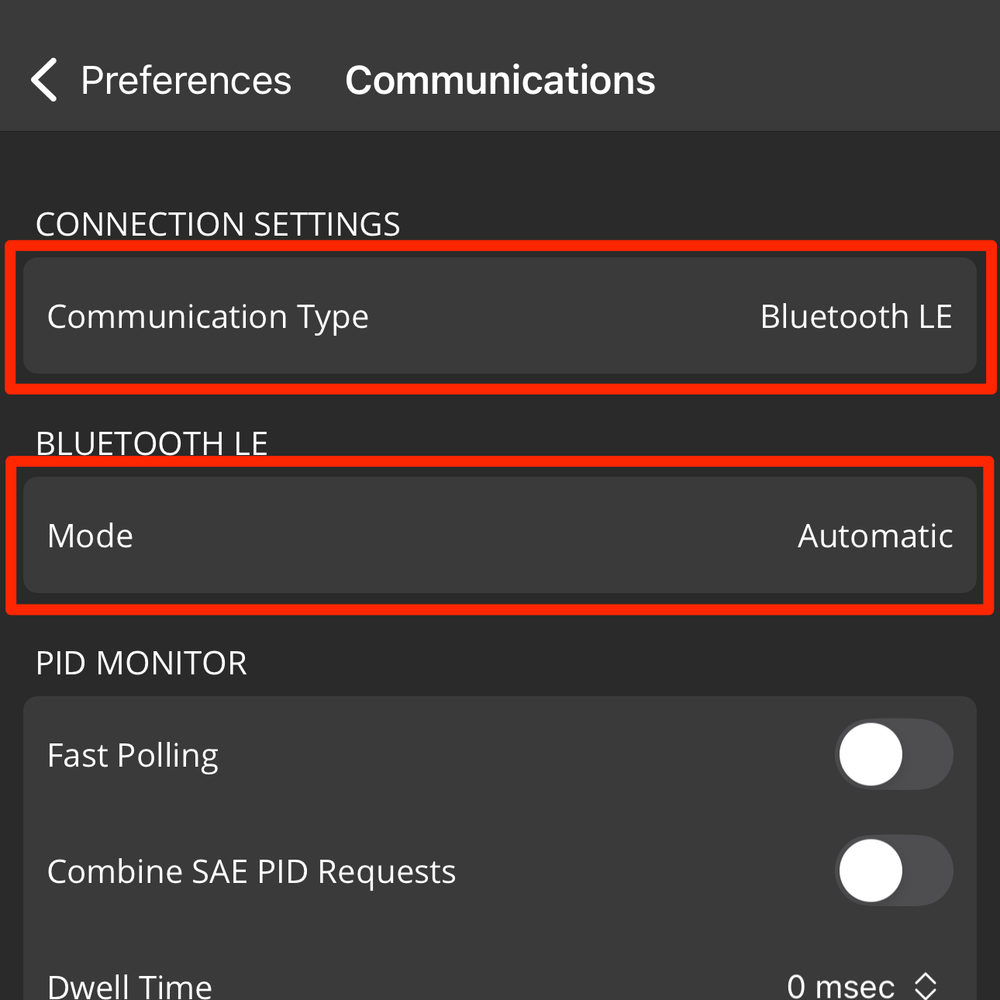Tap empty space in the Fast Polling row

pyautogui.click(x=520, y=756)
